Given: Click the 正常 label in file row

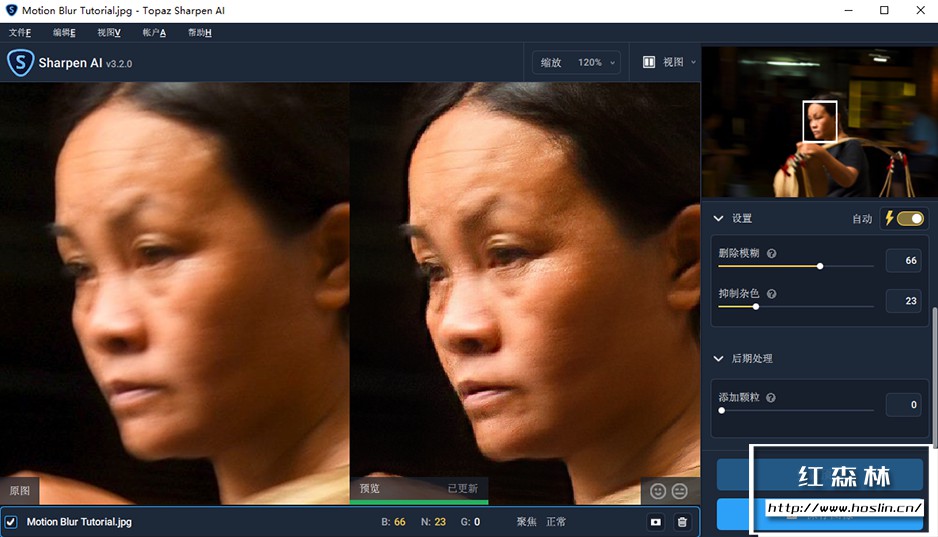Looking at the screenshot, I should (x=556, y=522).
